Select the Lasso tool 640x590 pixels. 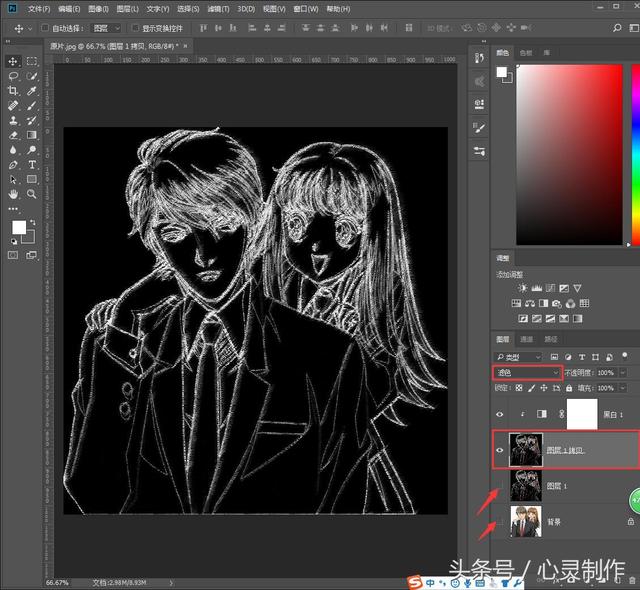tap(13, 76)
